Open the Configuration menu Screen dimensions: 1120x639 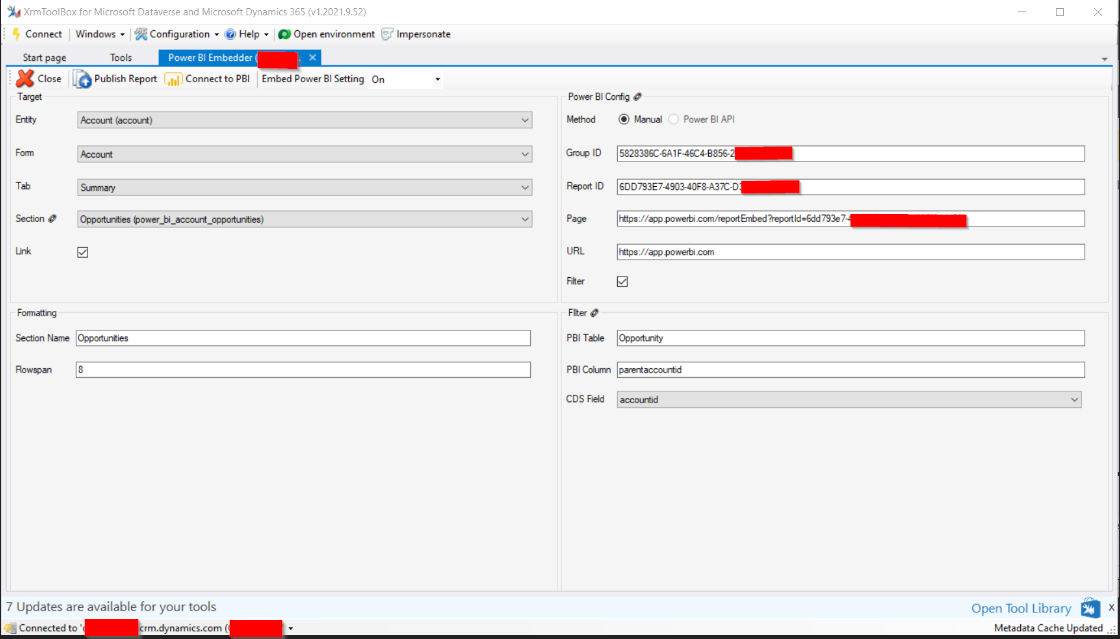tap(177, 34)
